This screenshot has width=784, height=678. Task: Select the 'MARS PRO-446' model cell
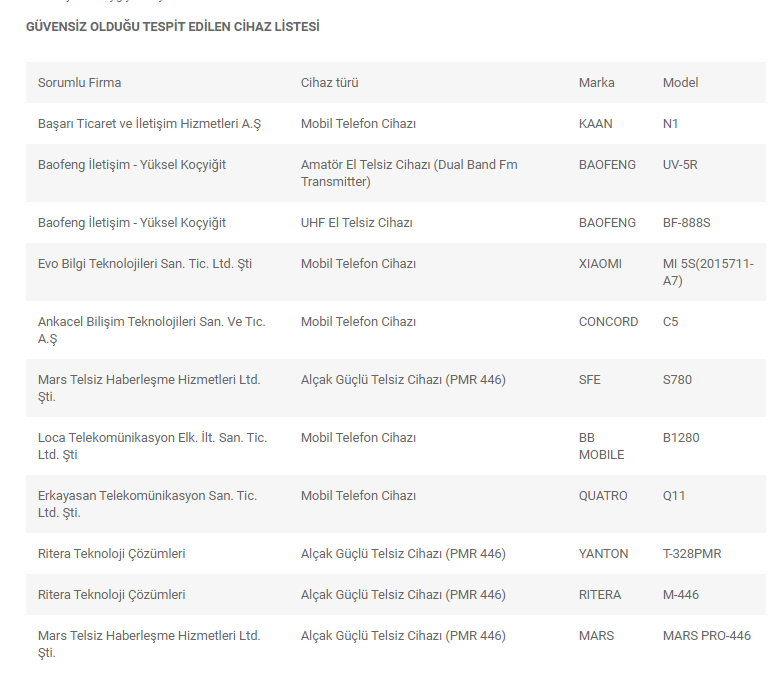tap(706, 635)
